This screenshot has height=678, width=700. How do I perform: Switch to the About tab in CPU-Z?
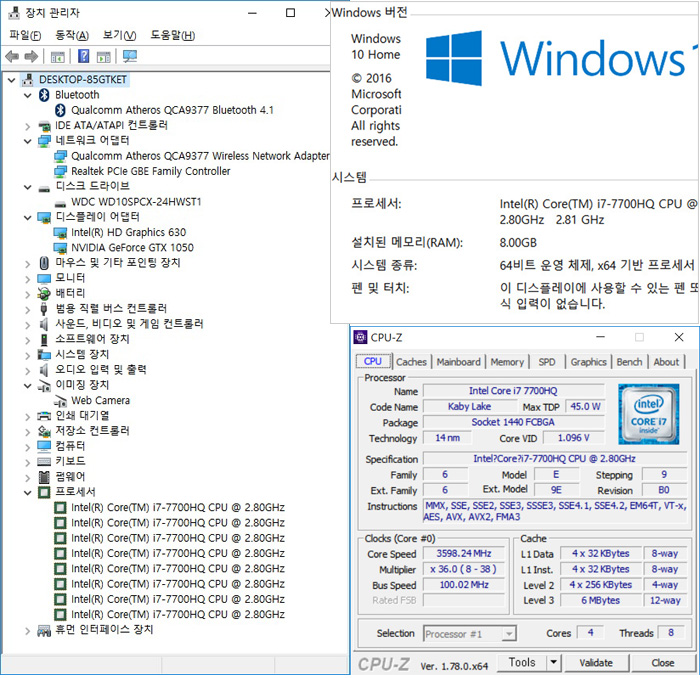(x=667, y=362)
